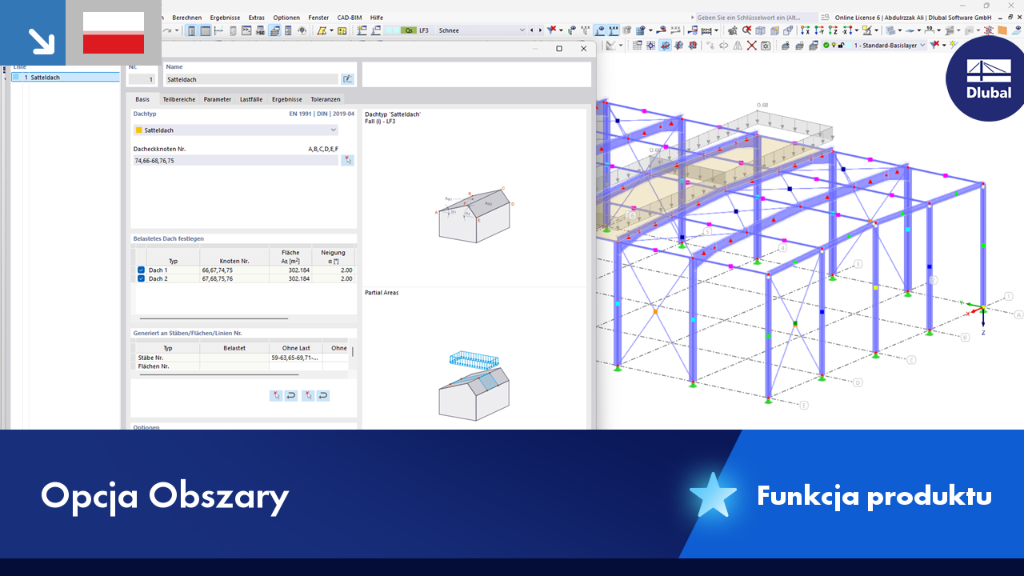The width and height of the screenshot is (1024, 576).
Task: Switch to the Basis tab
Action: click(142, 99)
